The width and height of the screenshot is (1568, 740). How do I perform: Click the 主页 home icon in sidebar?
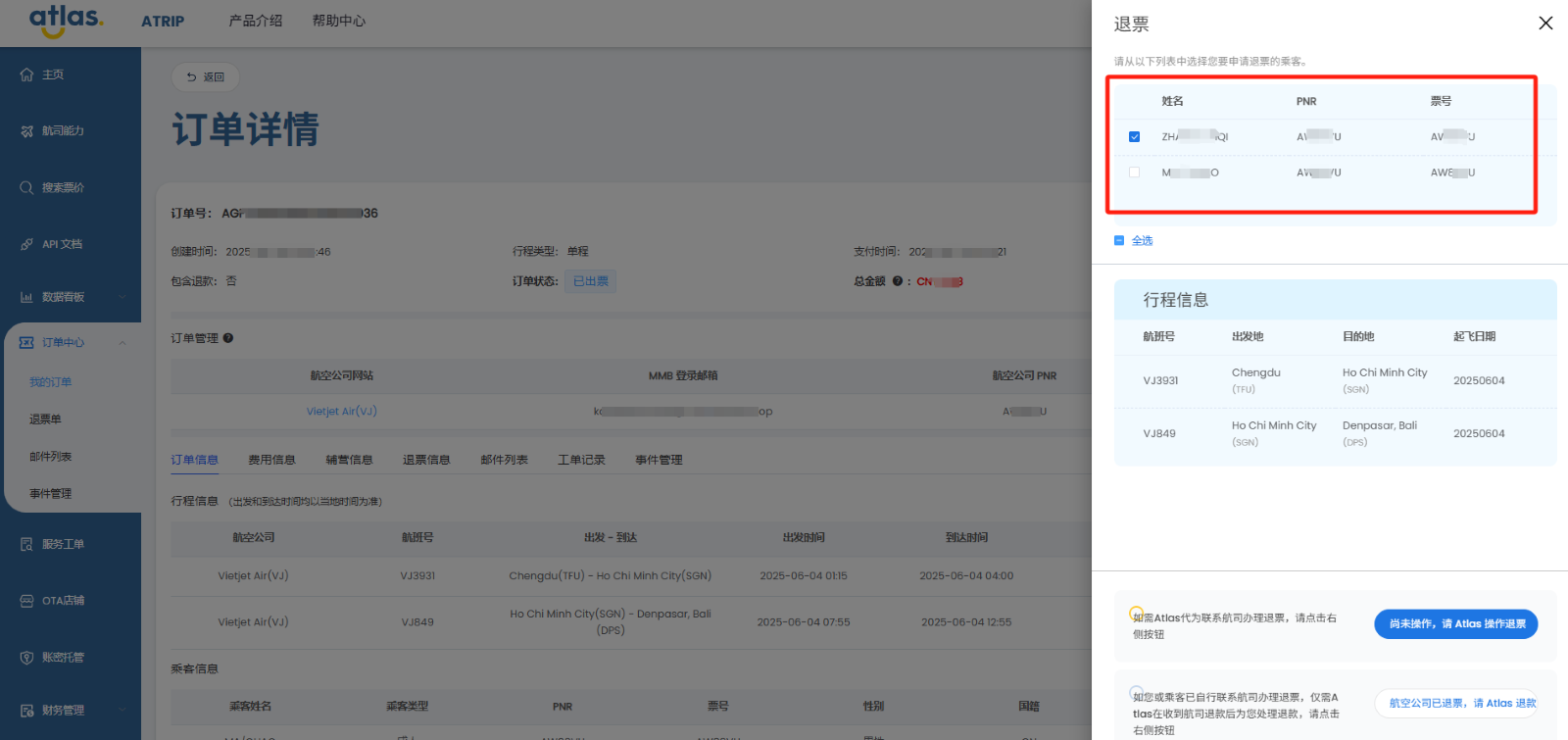pos(26,74)
